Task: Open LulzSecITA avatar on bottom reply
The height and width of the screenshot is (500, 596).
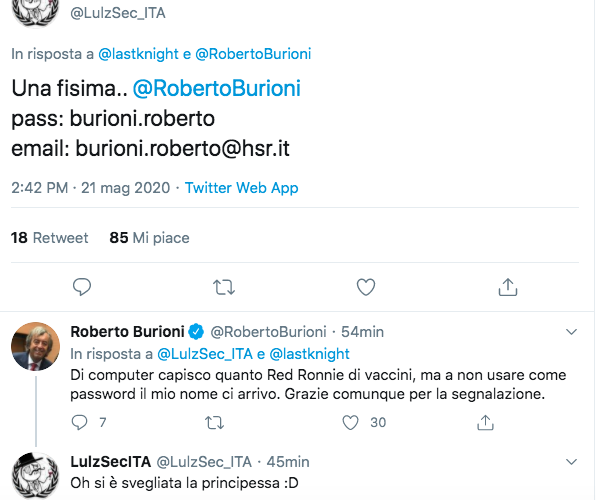Action: point(35,476)
